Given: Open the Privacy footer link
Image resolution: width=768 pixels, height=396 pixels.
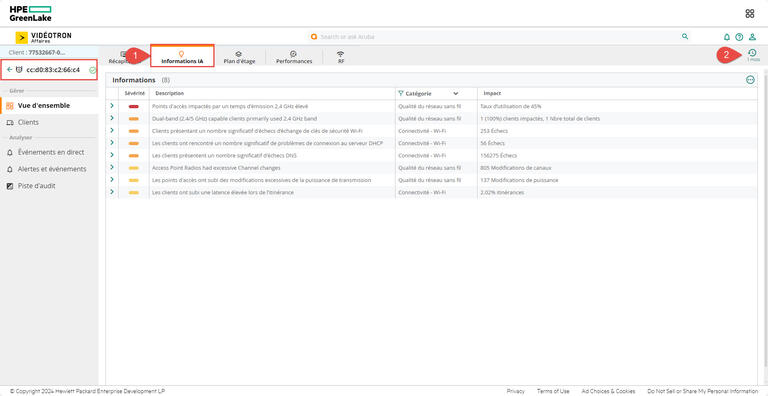Looking at the screenshot, I should coord(515,391).
